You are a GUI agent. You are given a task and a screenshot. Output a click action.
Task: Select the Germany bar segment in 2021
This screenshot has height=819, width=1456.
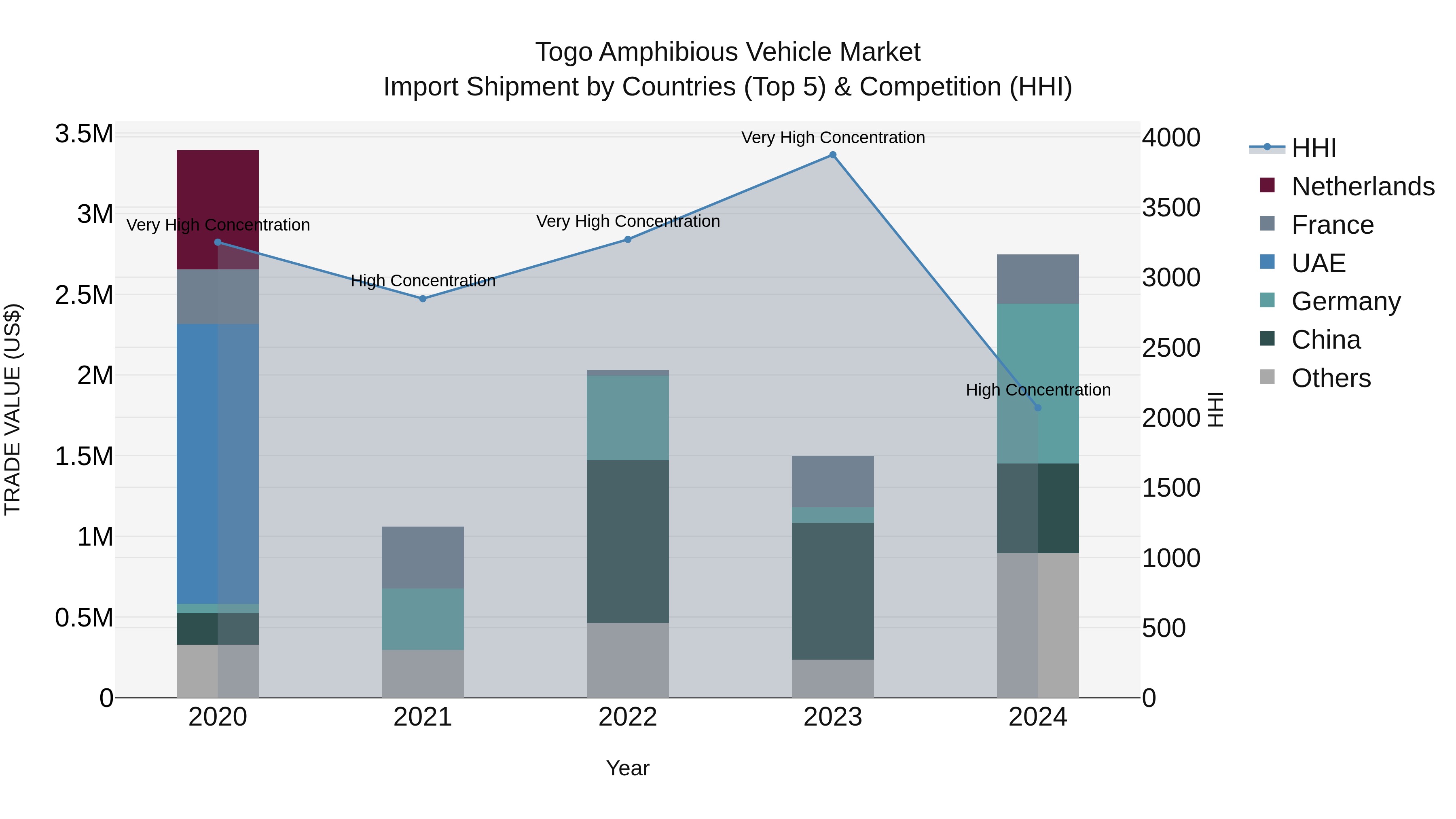(x=423, y=619)
